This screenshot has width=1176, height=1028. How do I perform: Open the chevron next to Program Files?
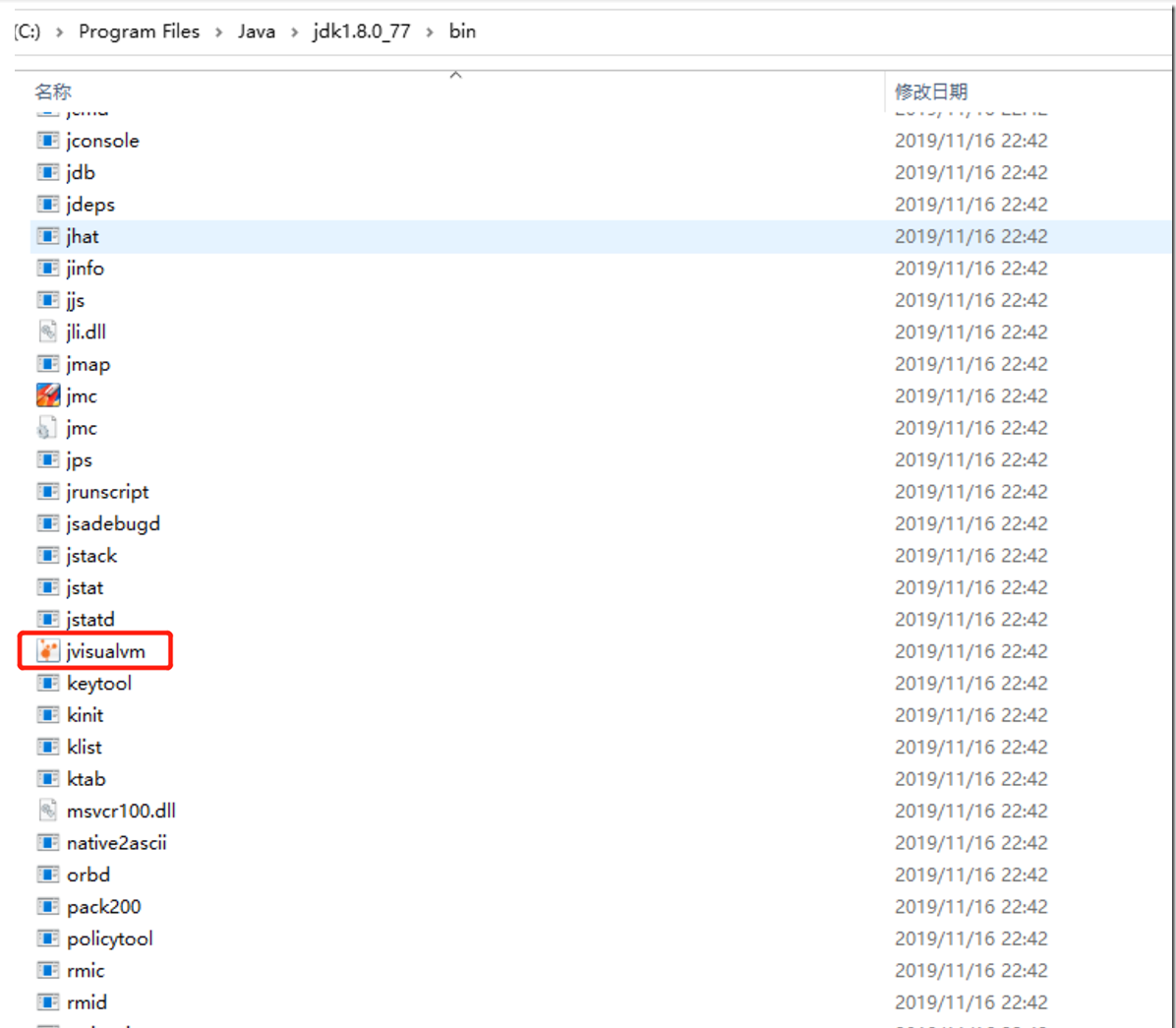click(218, 30)
